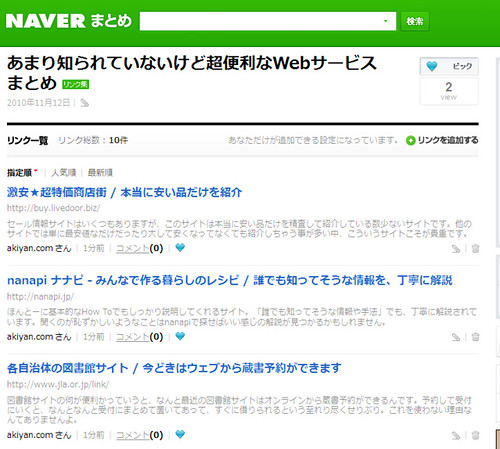Open nanapi ナナピ link title
This screenshot has height=449, width=500.
230,280
